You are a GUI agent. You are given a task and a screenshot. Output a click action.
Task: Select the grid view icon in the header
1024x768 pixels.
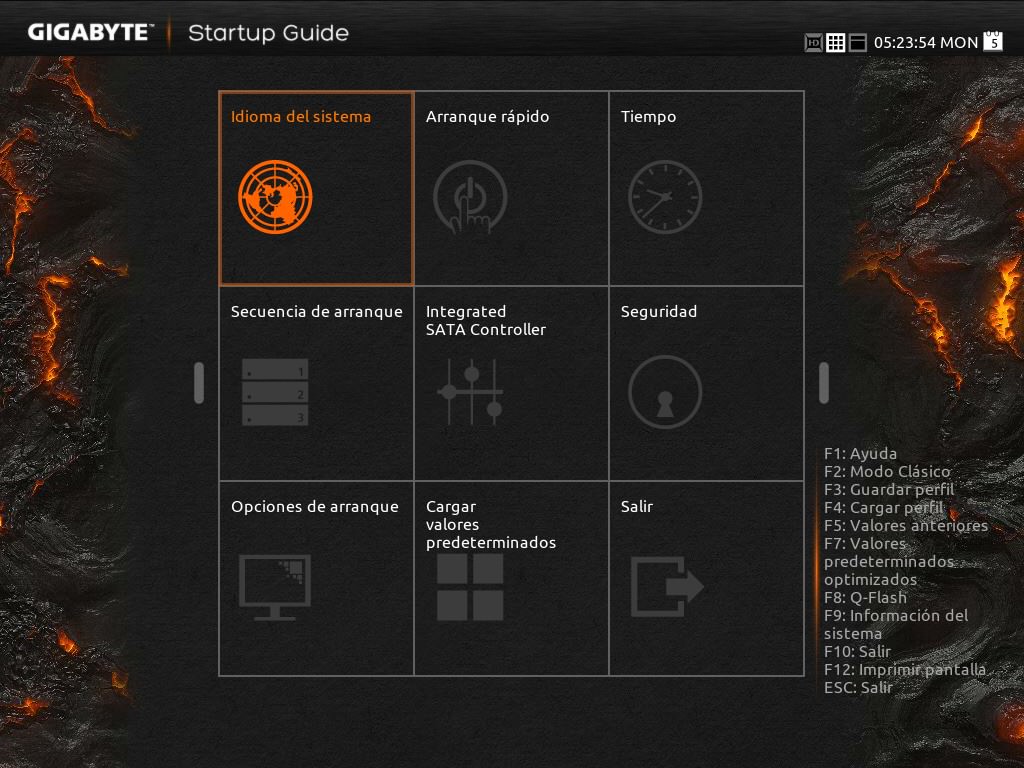pyautogui.click(x=835, y=42)
